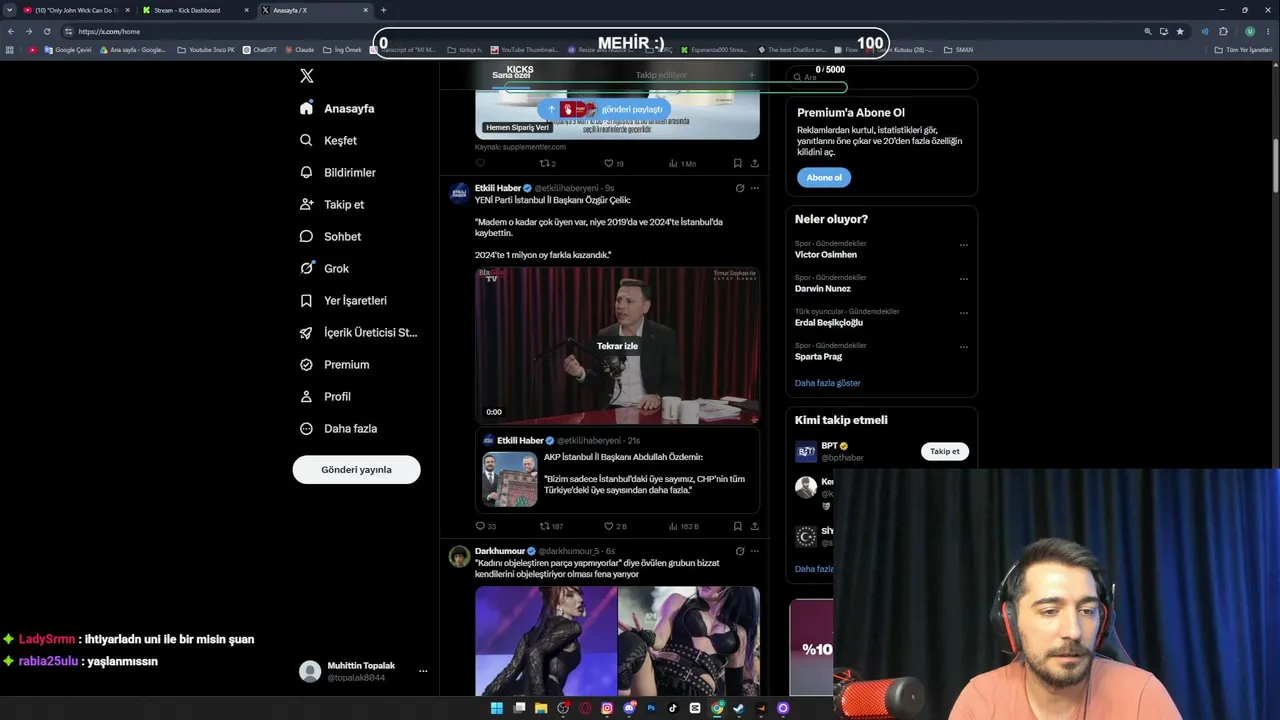
Task: Reload the page in the browser
Action: click(46, 31)
